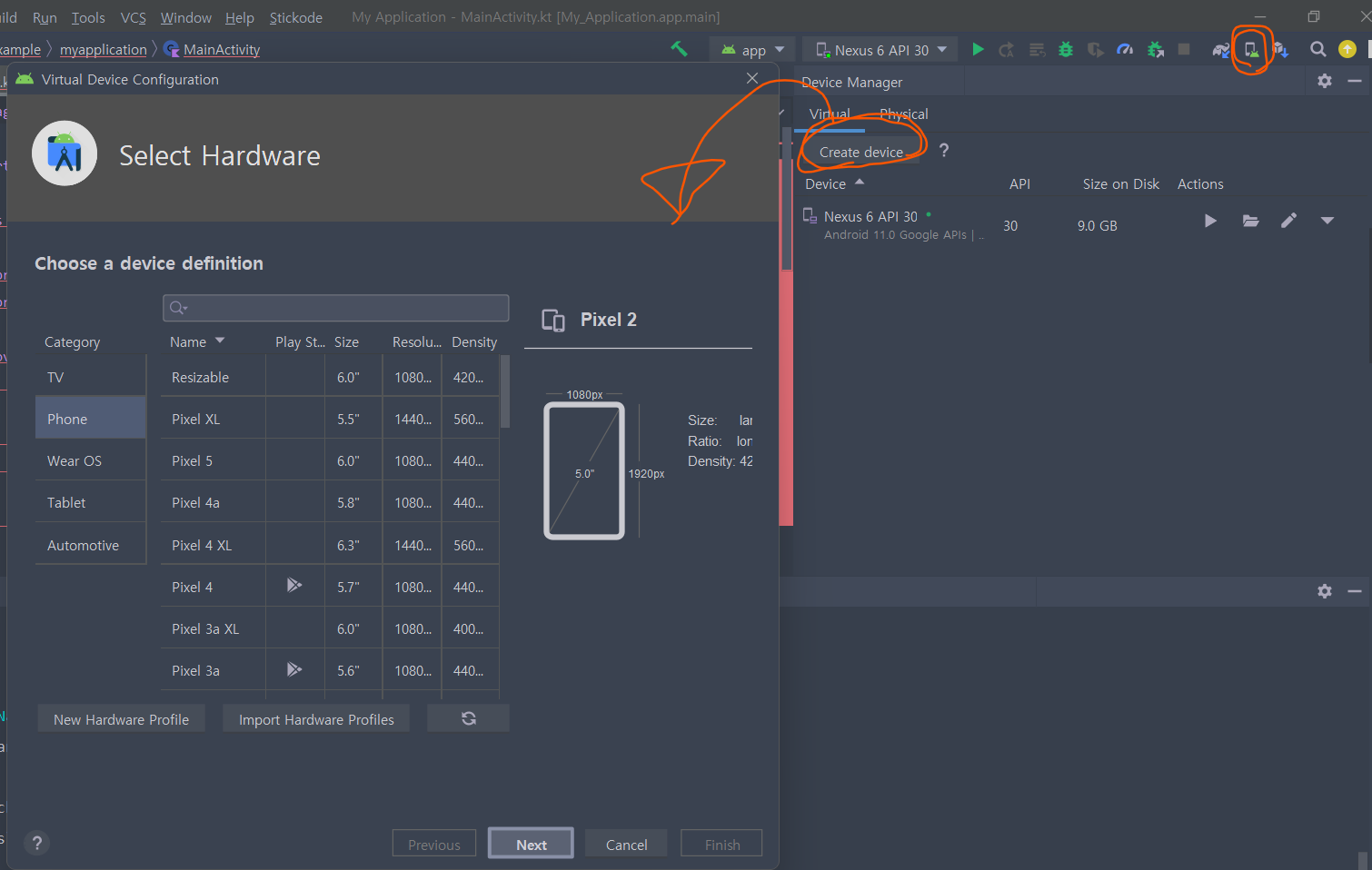Click New Hardware Profile button
The image size is (1372, 870).
pos(121,719)
